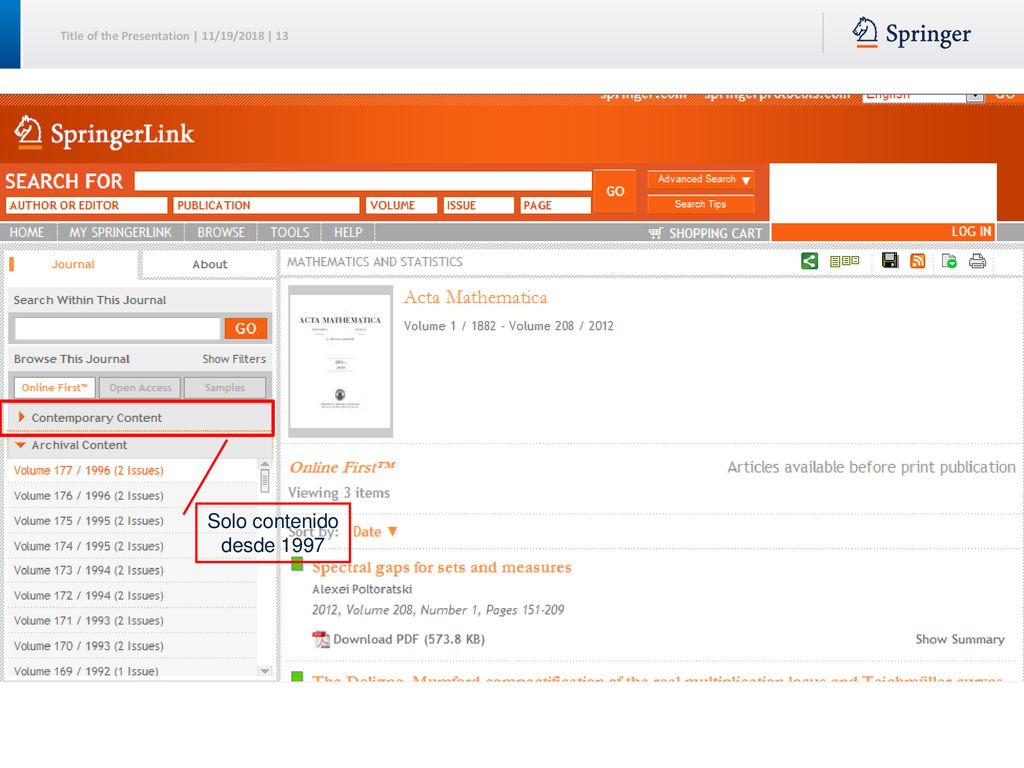Select Volume 177 / 1996 (2 Issues)
1024x768 pixels.
click(88, 470)
